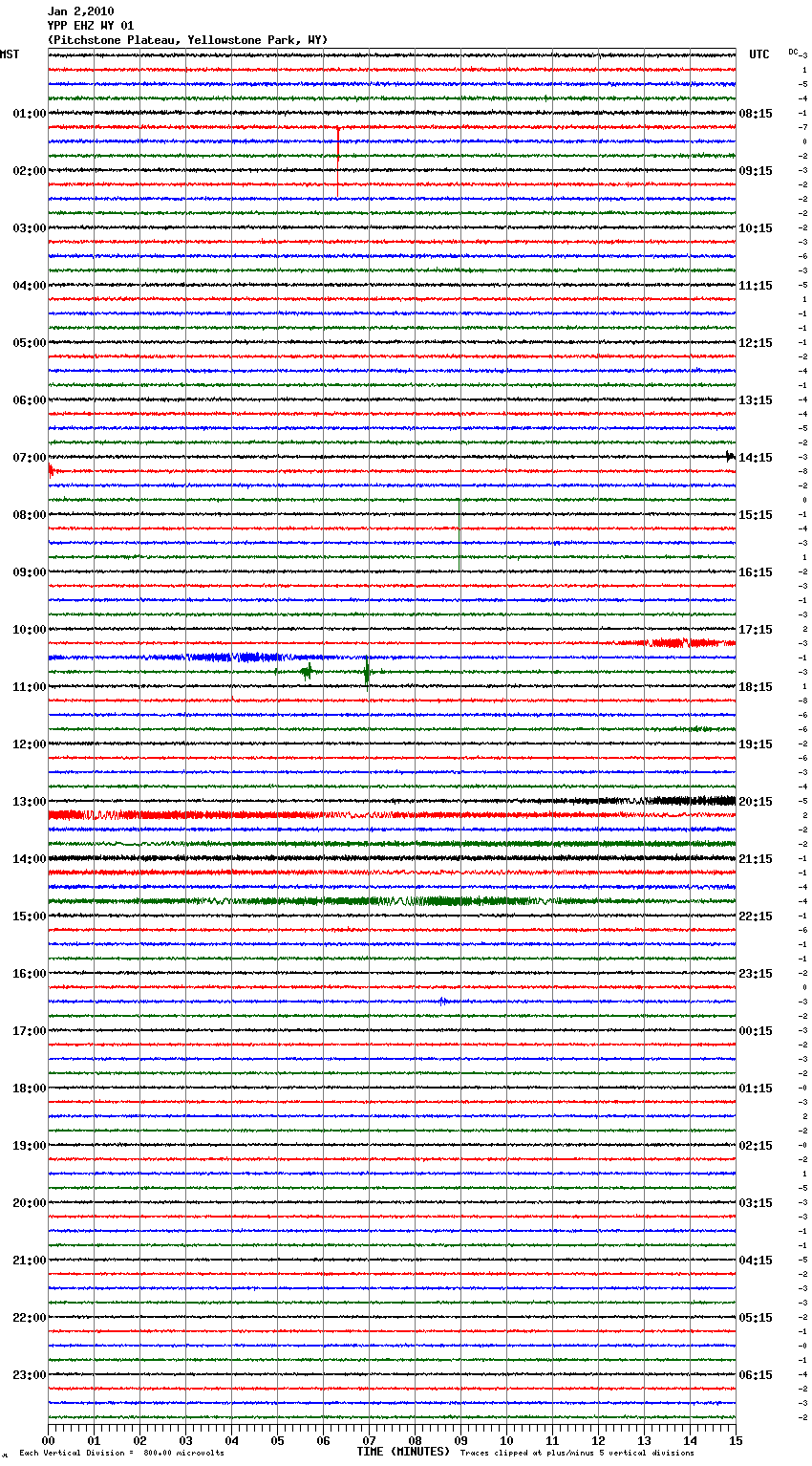812x1466 pixels.
Task: Click the 08:15 UTC time label
Action: (x=756, y=114)
